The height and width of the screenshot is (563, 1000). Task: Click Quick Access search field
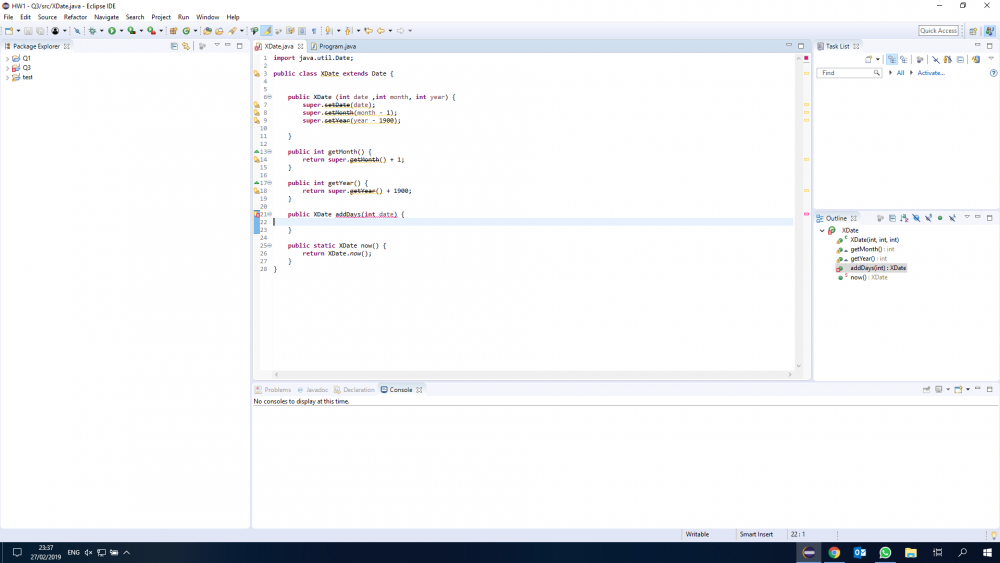[x=938, y=31]
